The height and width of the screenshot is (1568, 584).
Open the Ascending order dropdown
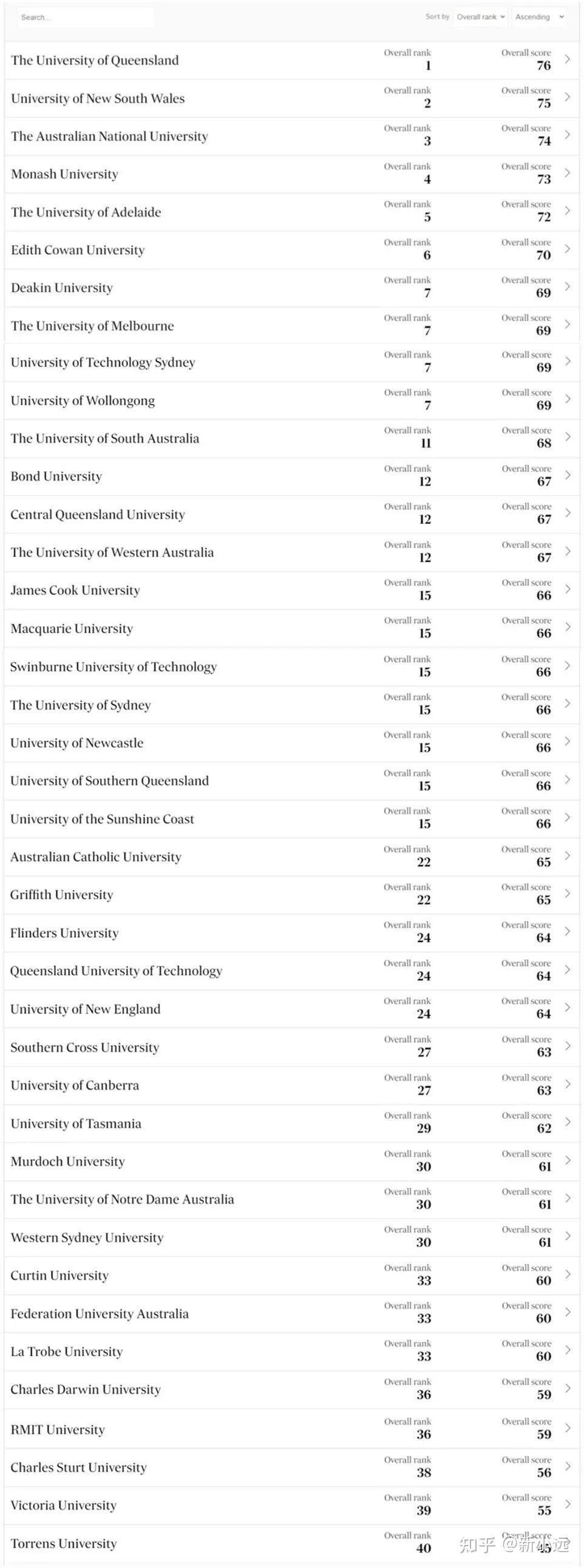[539, 17]
